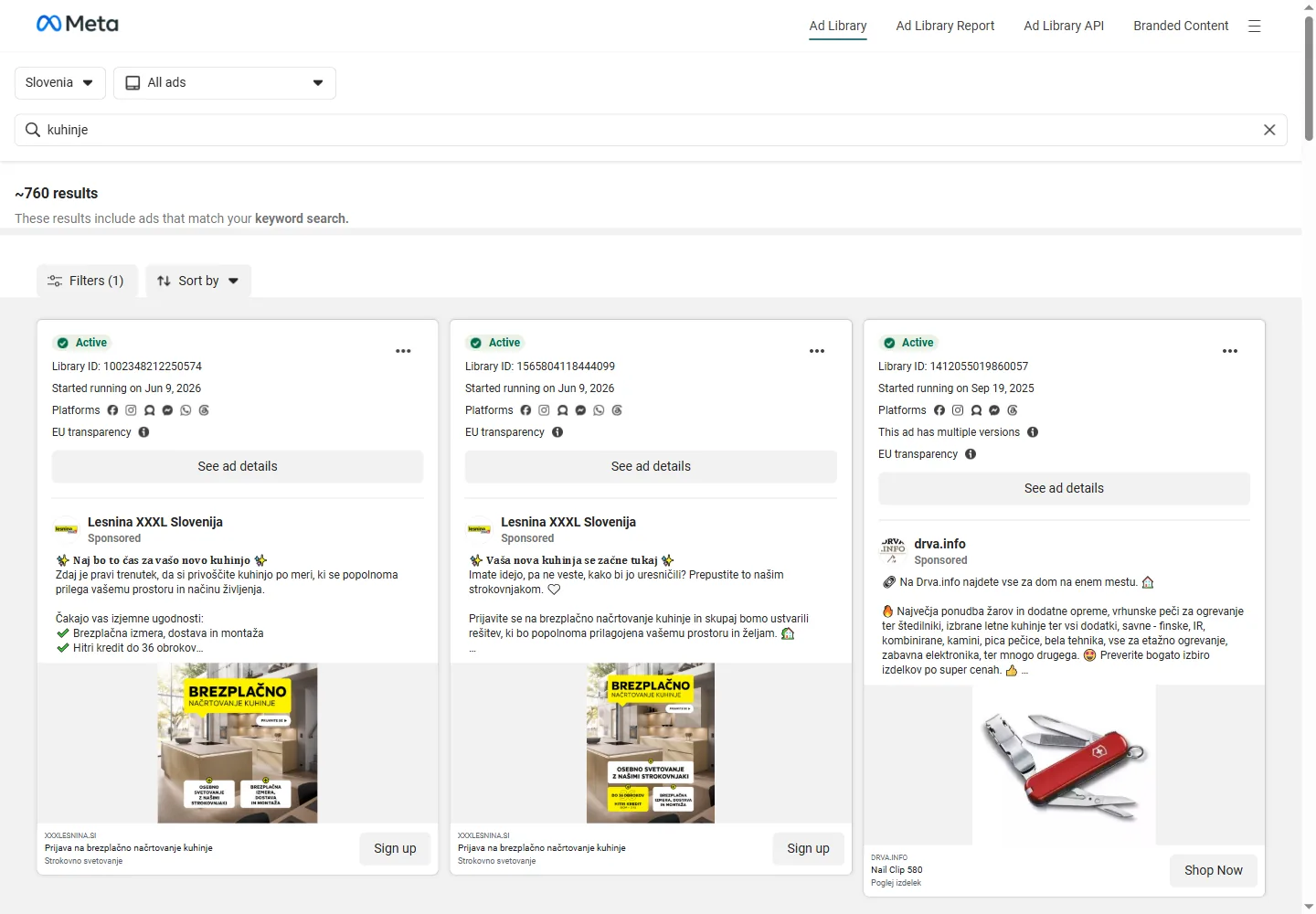
Task: Open the Slovenia country dropdown
Action: (60, 82)
